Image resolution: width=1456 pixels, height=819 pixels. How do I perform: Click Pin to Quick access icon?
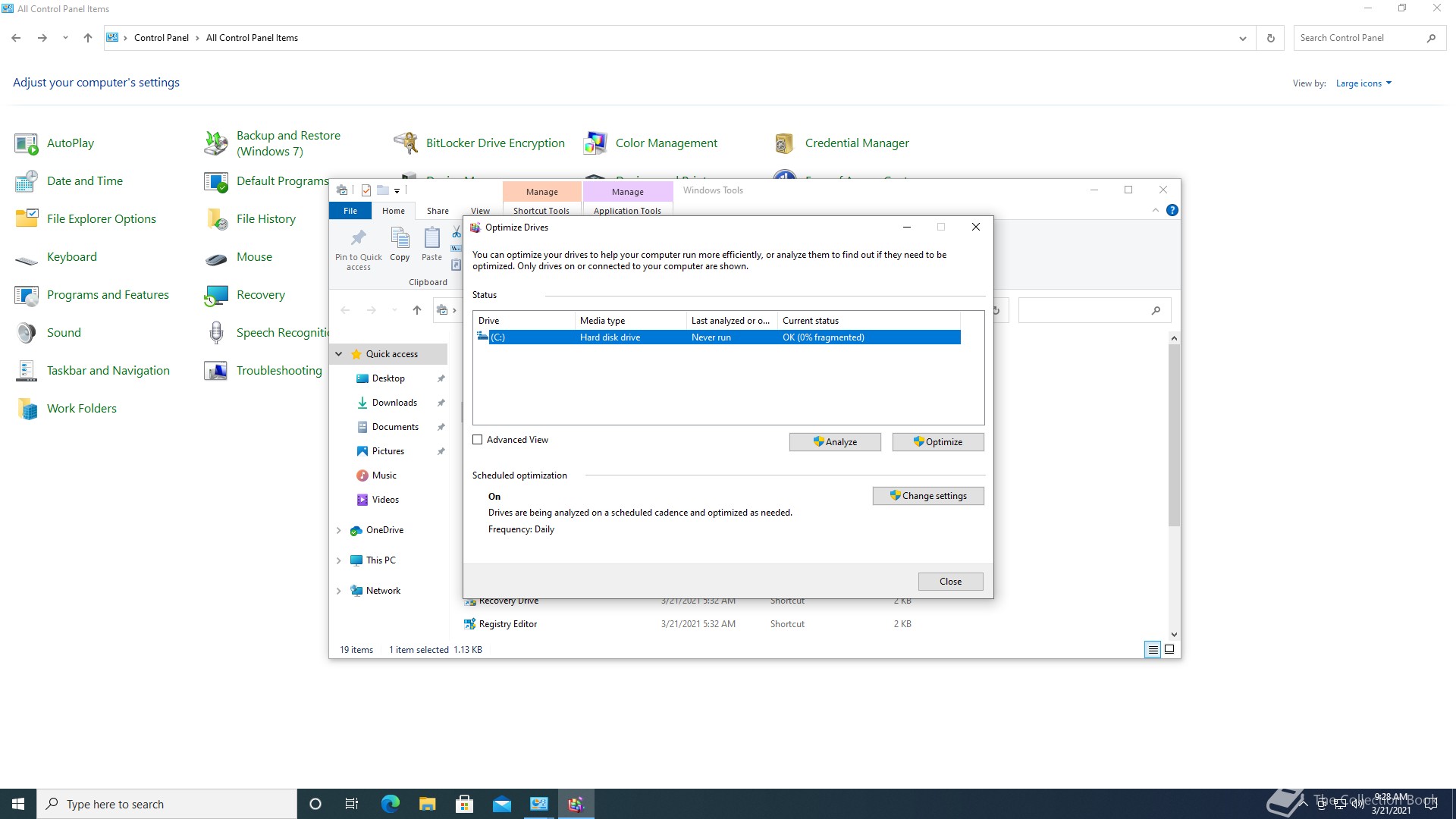tap(359, 249)
